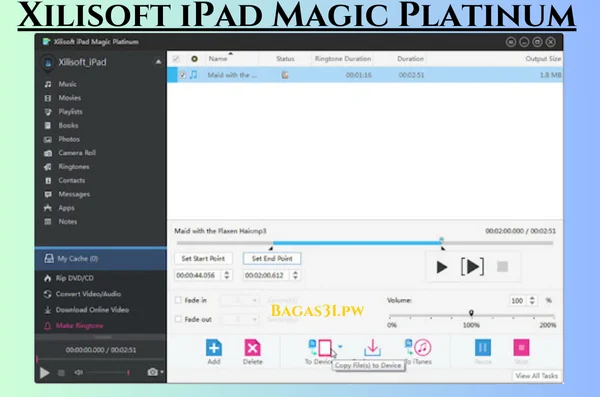Screen dimensions: 600x397
Task: Sort by Output Size column
Action: pyautogui.click(x=543, y=59)
